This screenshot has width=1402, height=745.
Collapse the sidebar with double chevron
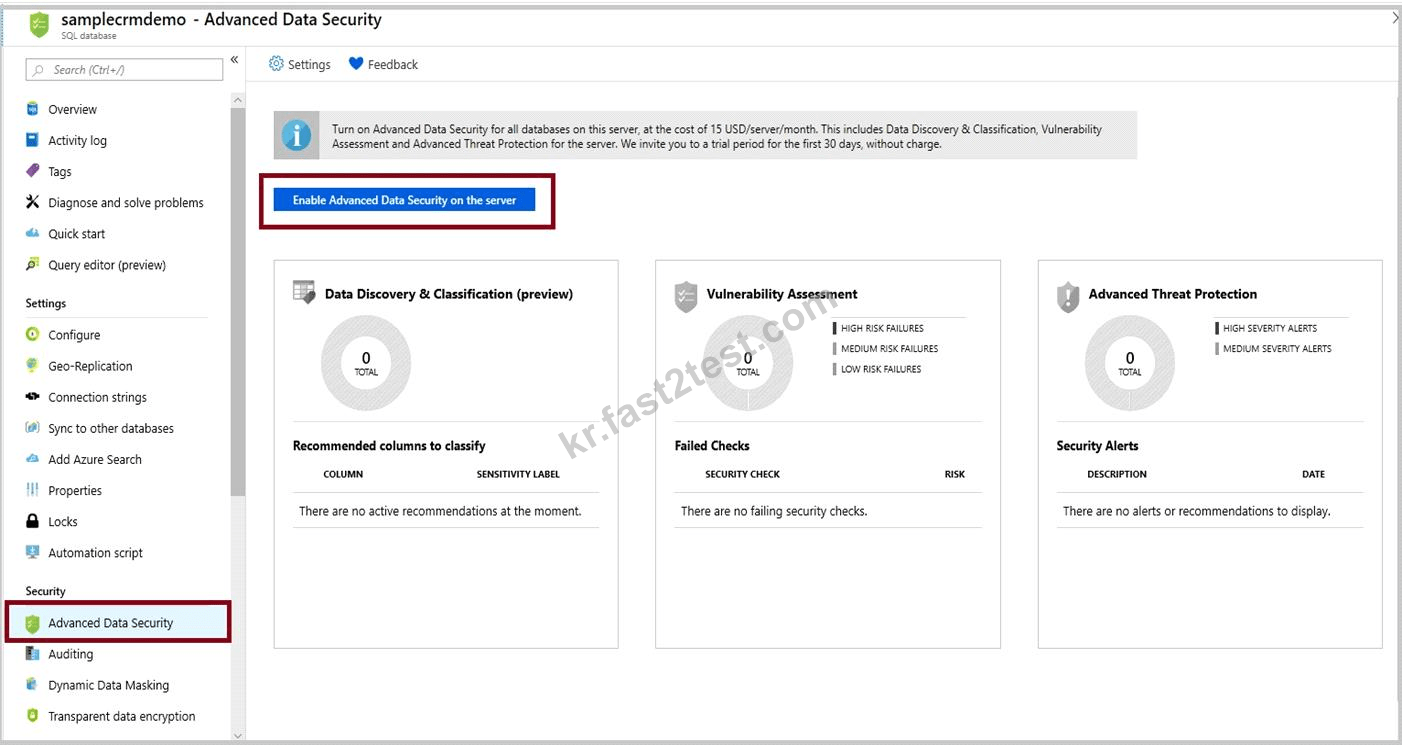(x=235, y=60)
